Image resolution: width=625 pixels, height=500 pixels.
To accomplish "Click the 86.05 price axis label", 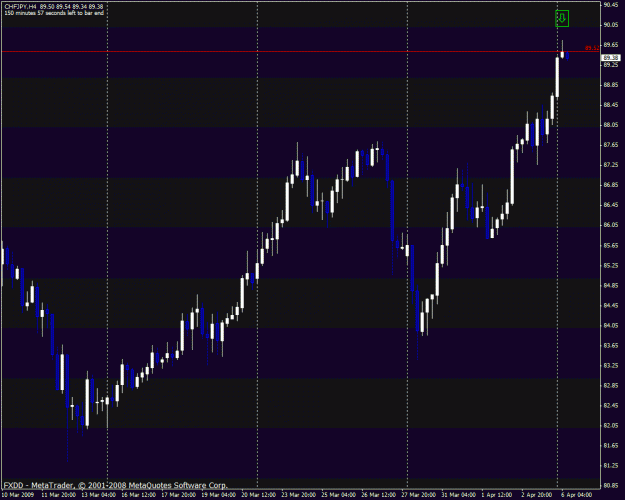I will pos(611,225).
